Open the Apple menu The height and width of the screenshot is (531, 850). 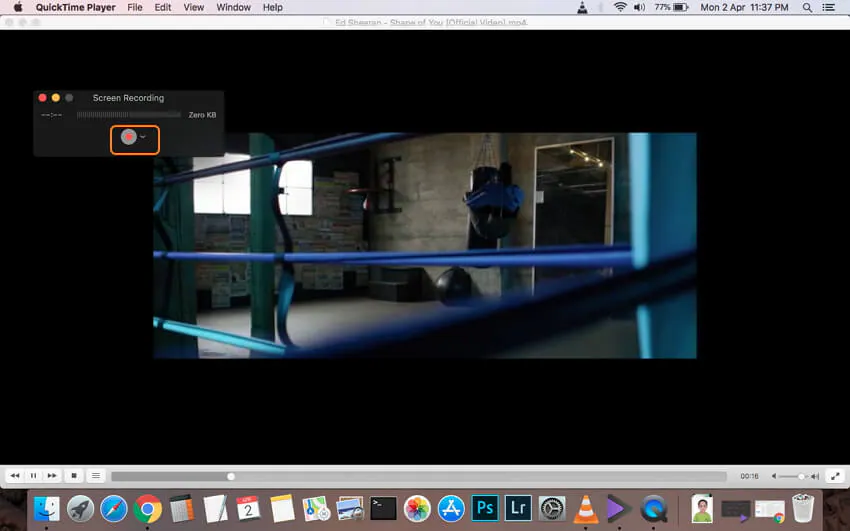pos(18,8)
